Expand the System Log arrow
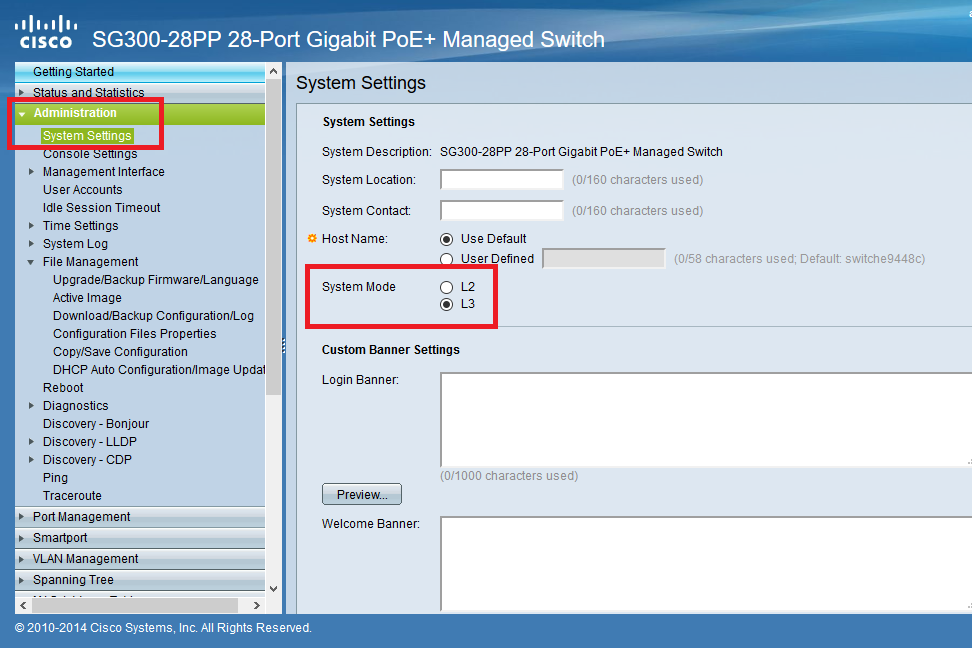The image size is (972, 648). (x=32, y=244)
